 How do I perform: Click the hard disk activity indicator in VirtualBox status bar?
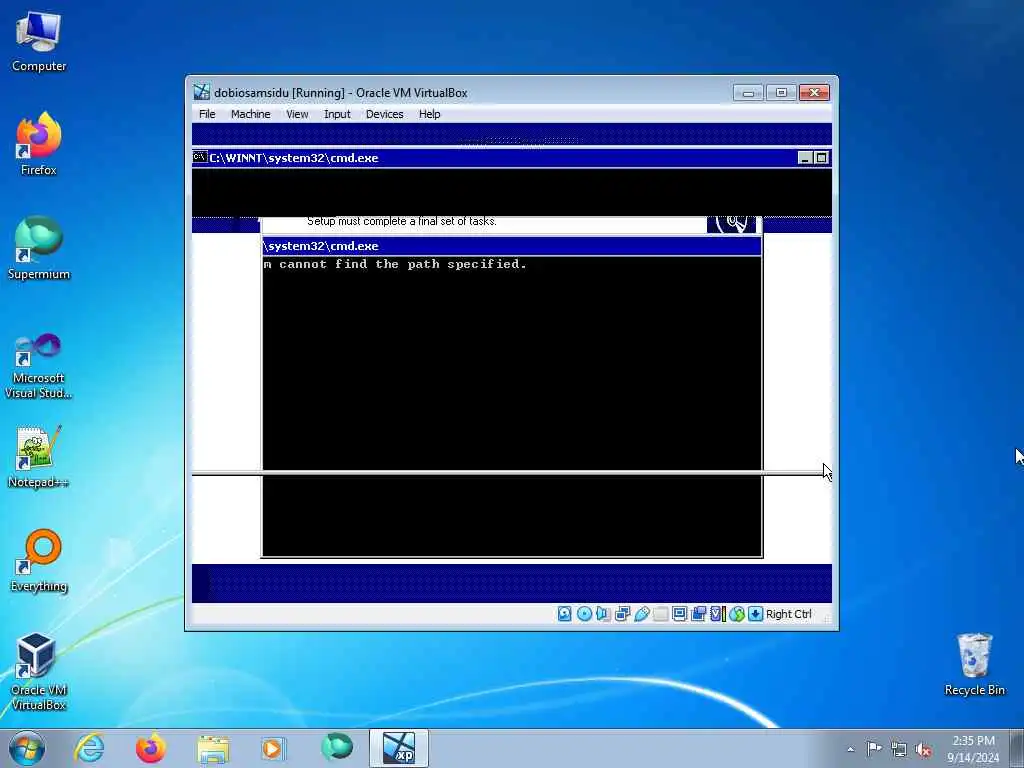[x=564, y=614]
